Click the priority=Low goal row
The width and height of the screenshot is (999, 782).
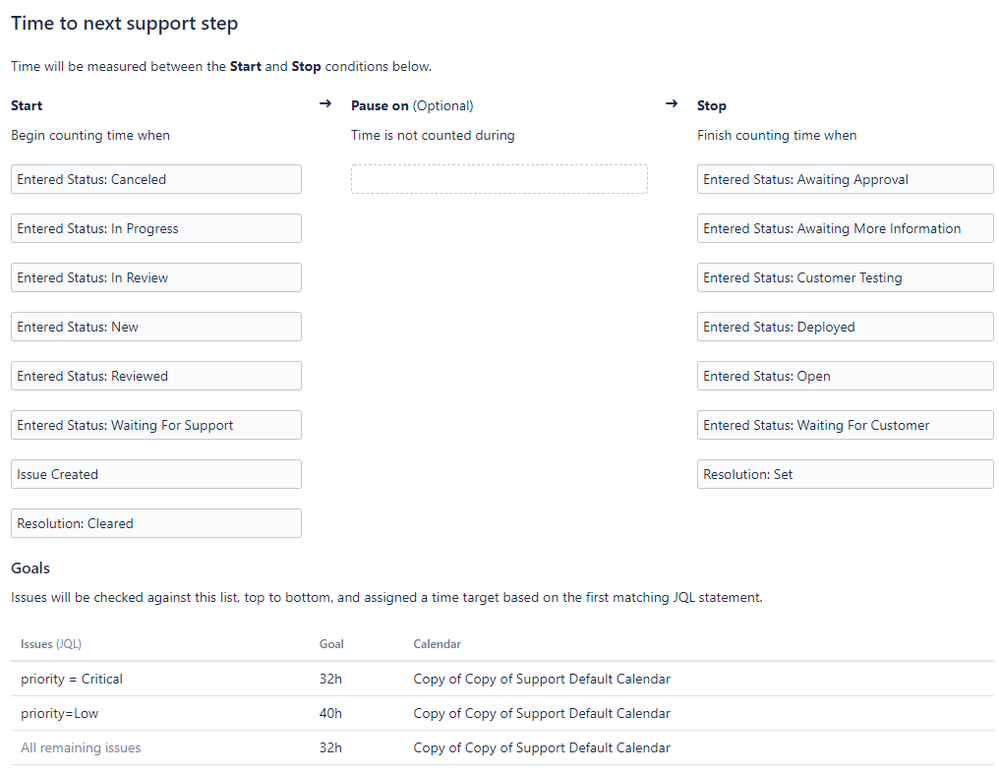tap(502, 713)
